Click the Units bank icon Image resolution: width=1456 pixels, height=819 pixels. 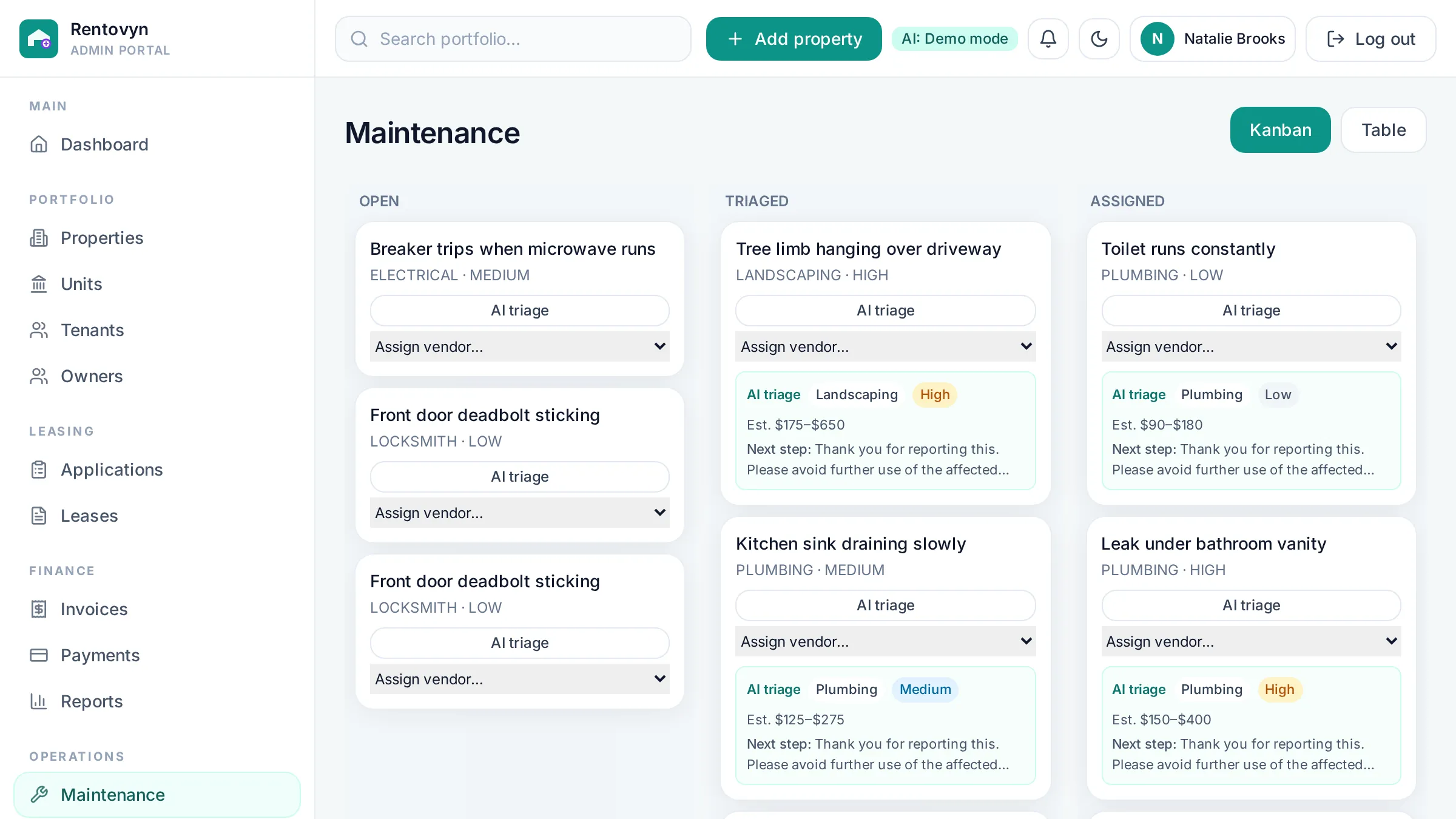pyautogui.click(x=39, y=284)
